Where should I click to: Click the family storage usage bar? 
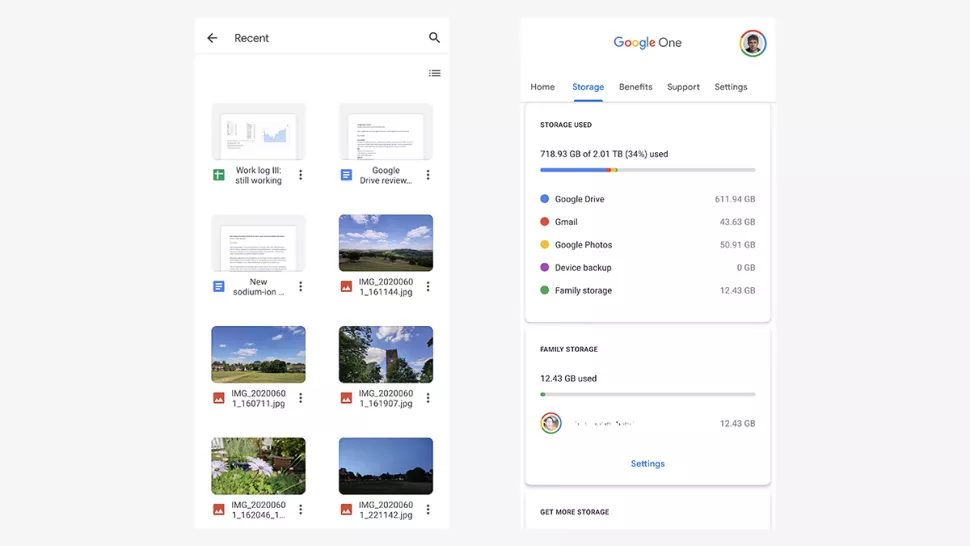[x=648, y=394]
